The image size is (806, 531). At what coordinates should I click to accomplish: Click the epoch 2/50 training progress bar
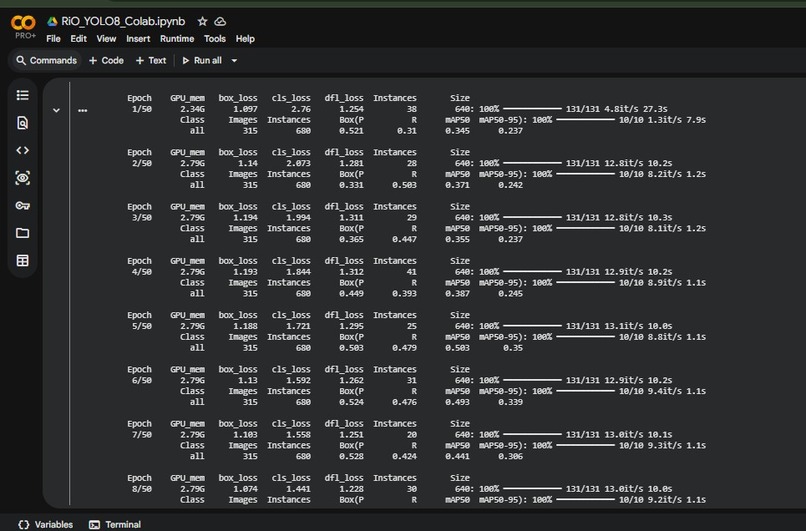532,163
